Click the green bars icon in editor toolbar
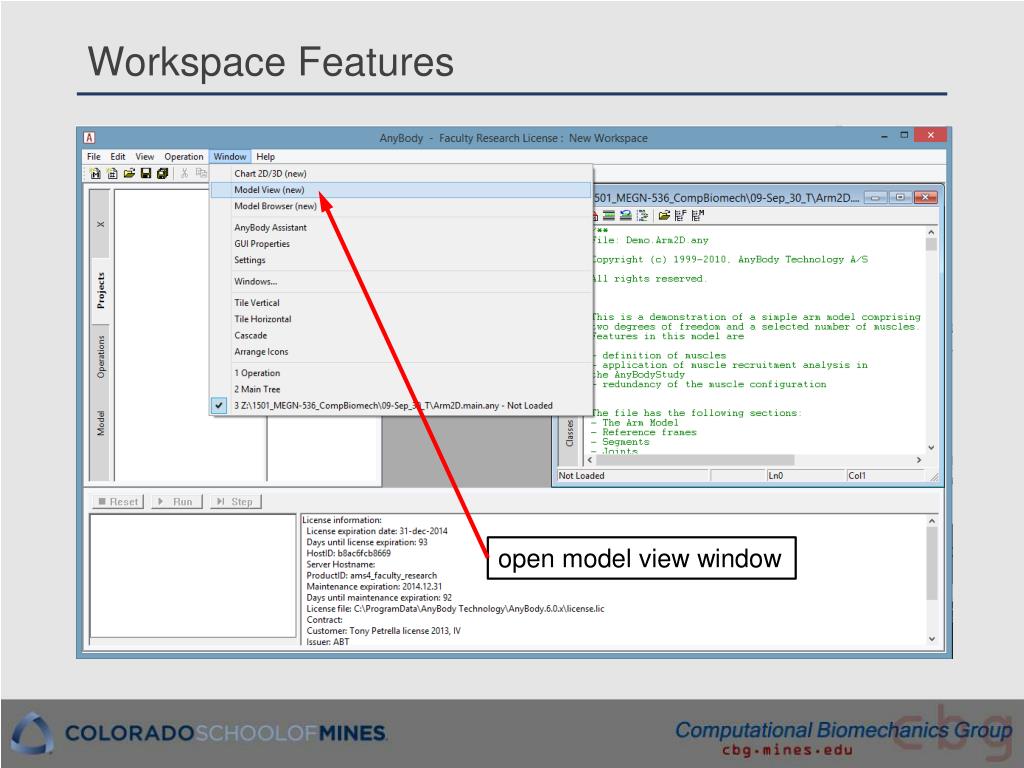 tap(609, 216)
